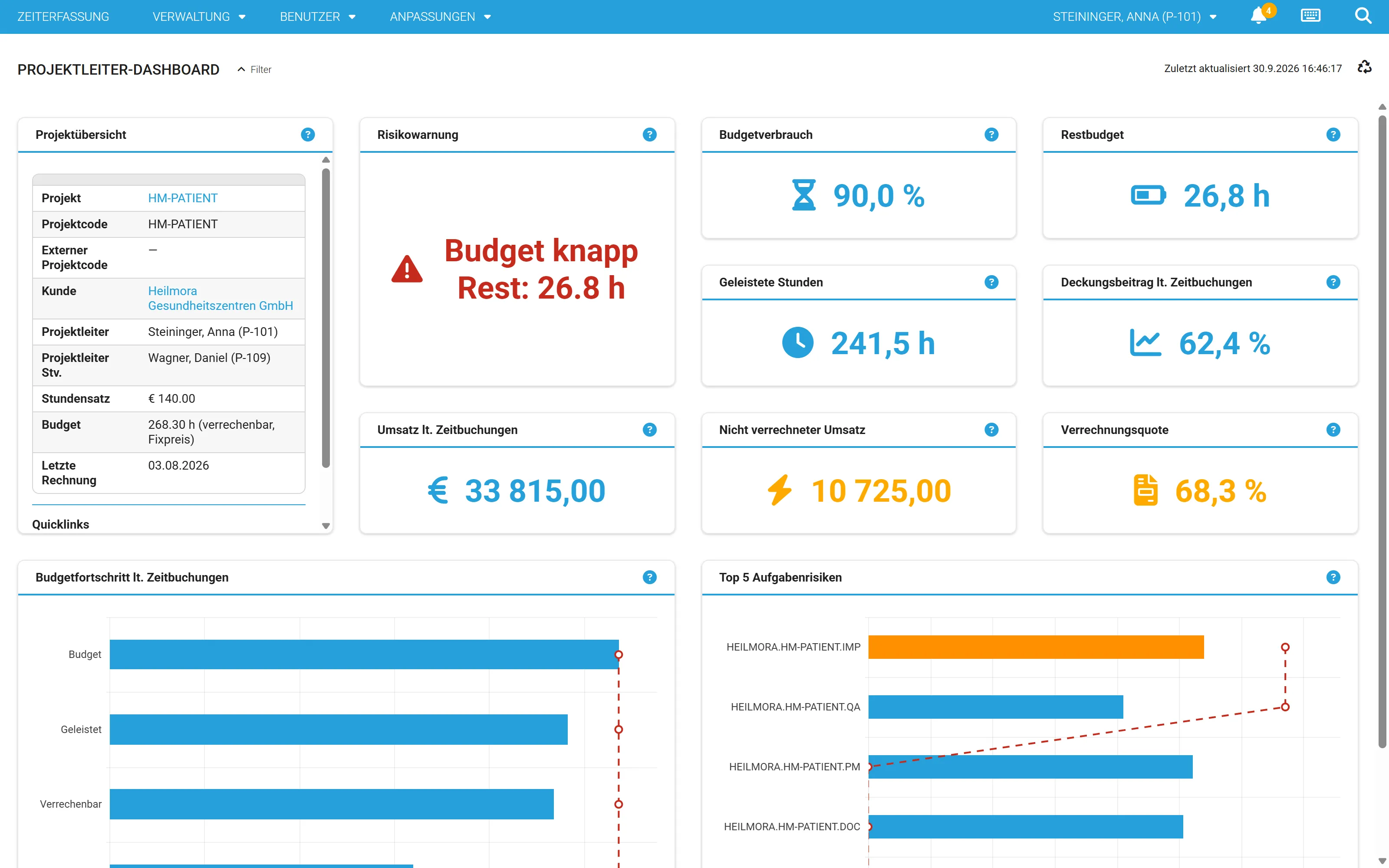Select the orange HEILMORA.HM-PATIENT.IMP bar
Screen dimensions: 1389x868
tap(1036, 647)
